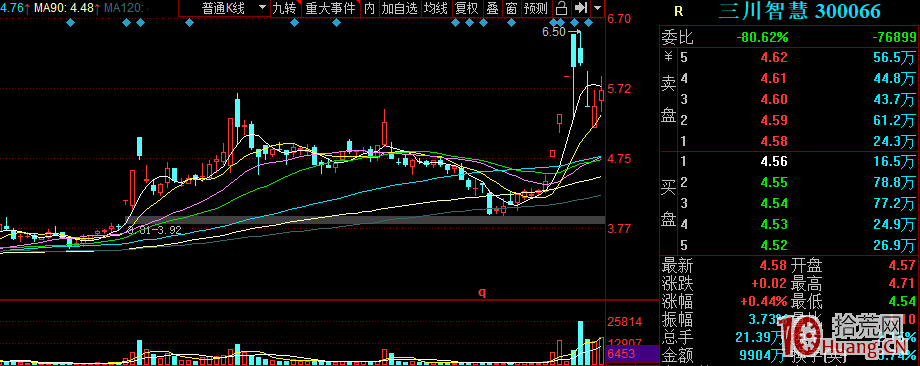Click the 三川智慧 300066 stock title
920x366 pixels.
(x=799, y=11)
